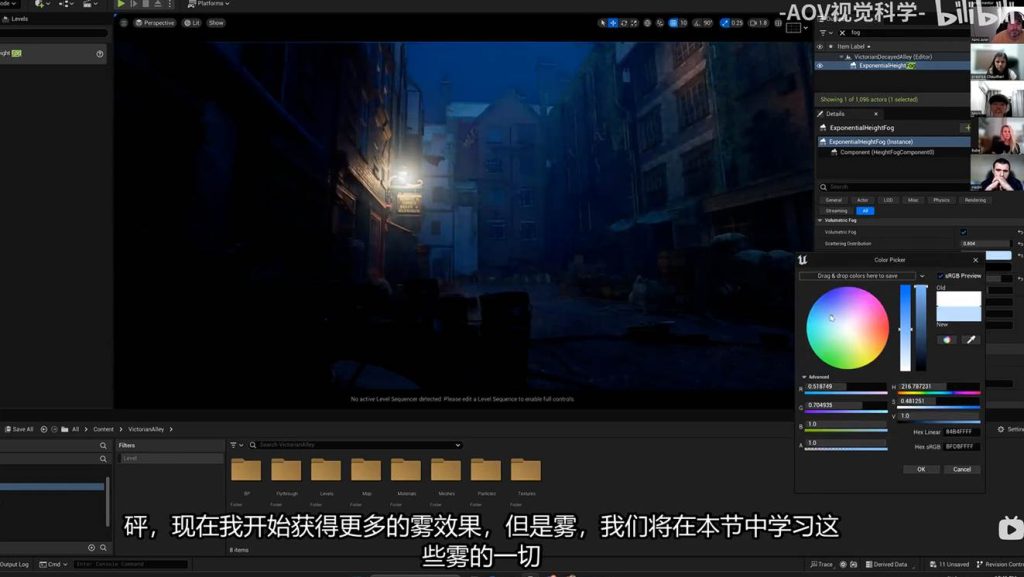Open the Platforms dropdown
The image size is (1024, 577).
pyautogui.click(x=207, y=4)
